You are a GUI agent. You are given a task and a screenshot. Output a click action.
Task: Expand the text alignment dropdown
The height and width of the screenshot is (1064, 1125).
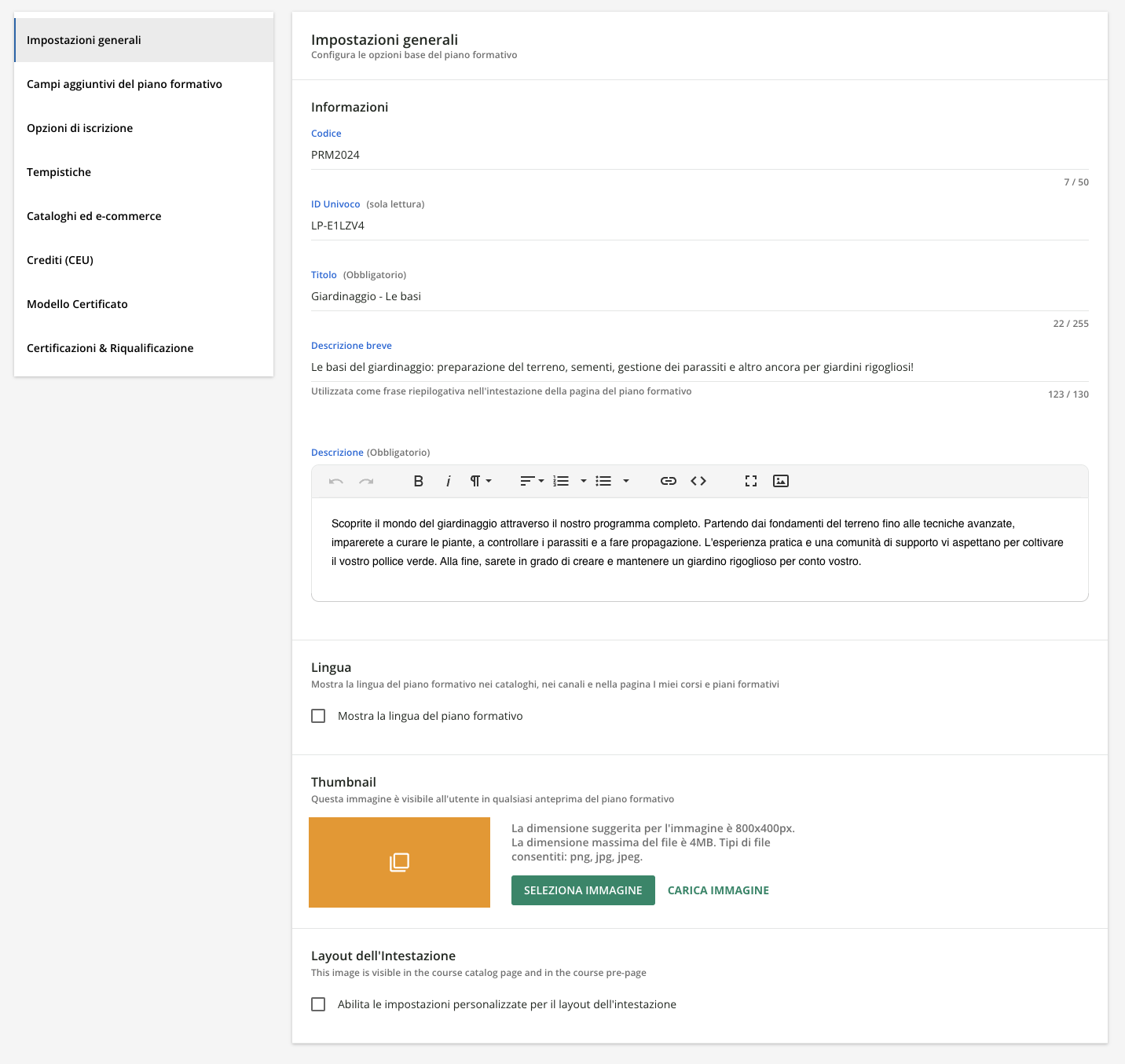coord(532,481)
